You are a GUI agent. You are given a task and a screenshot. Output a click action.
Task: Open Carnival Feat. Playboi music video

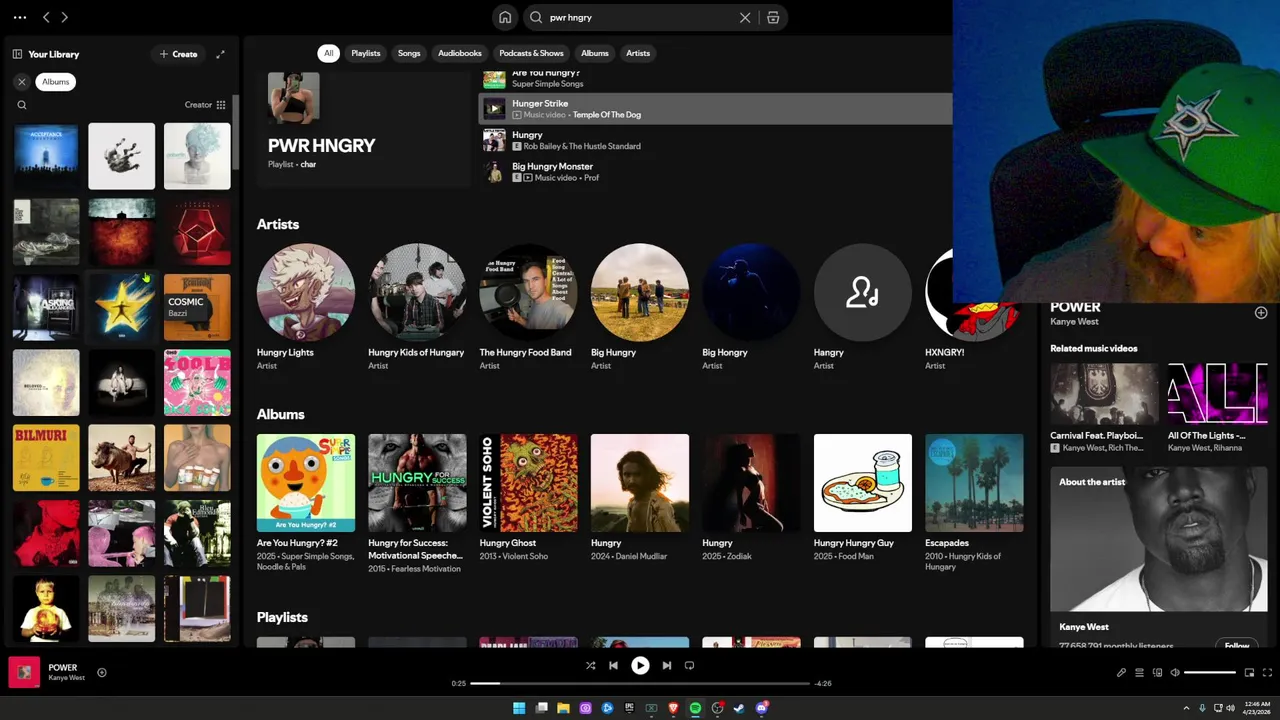pos(1104,408)
